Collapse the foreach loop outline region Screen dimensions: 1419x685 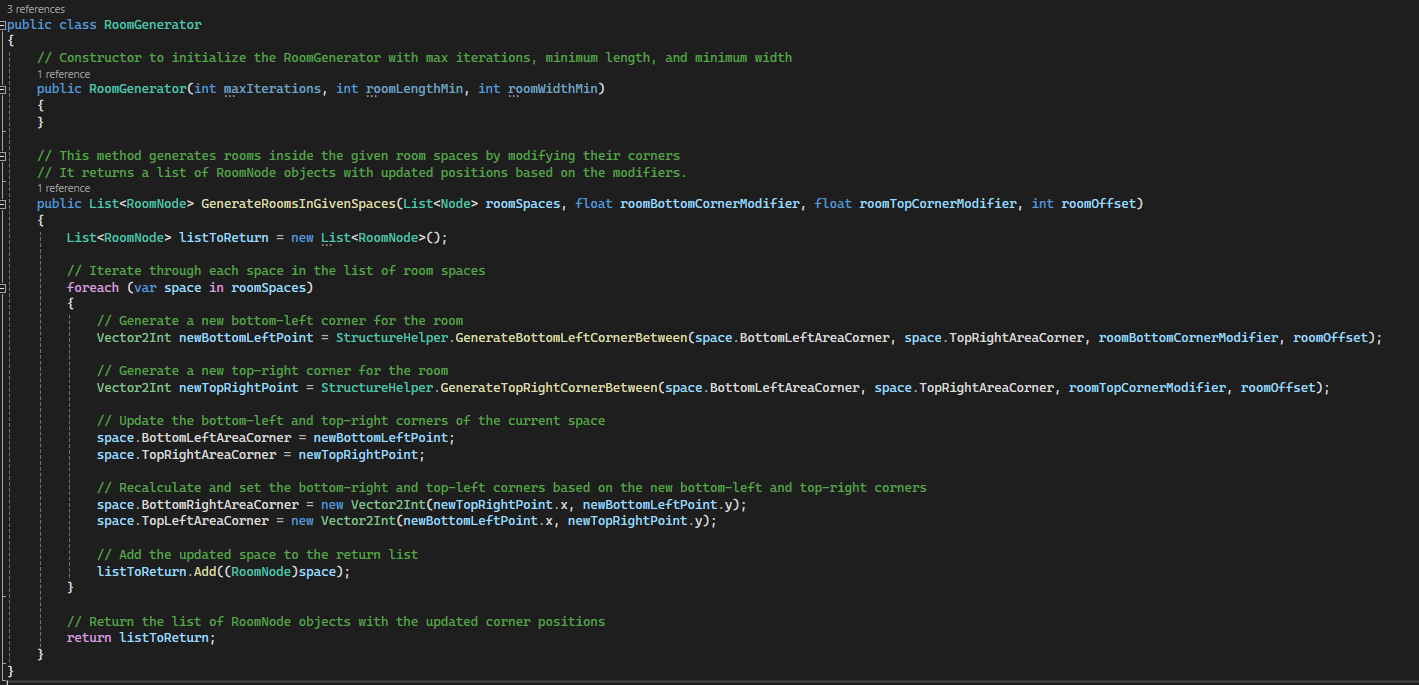pyautogui.click(x=4, y=288)
